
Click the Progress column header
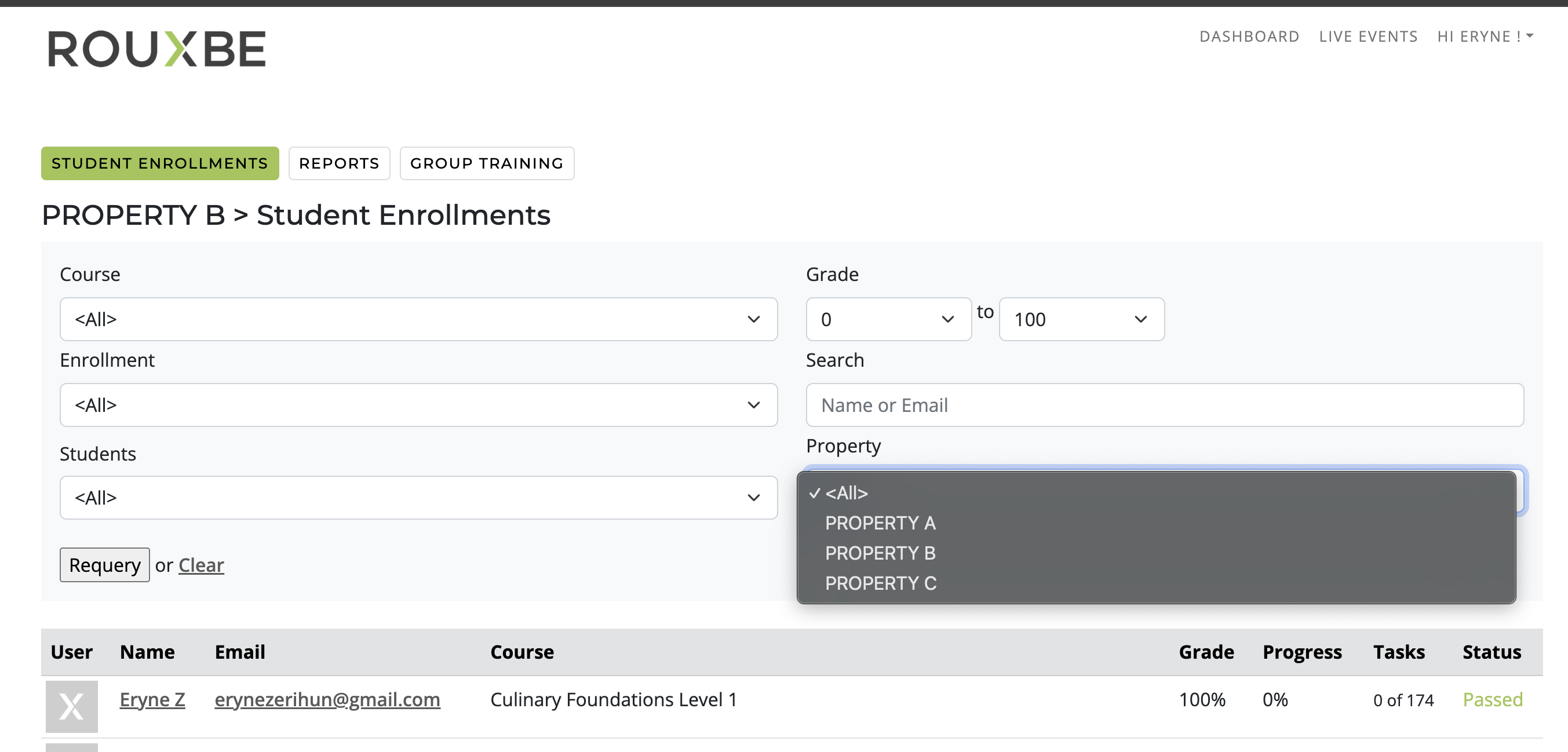click(1302, 652)
